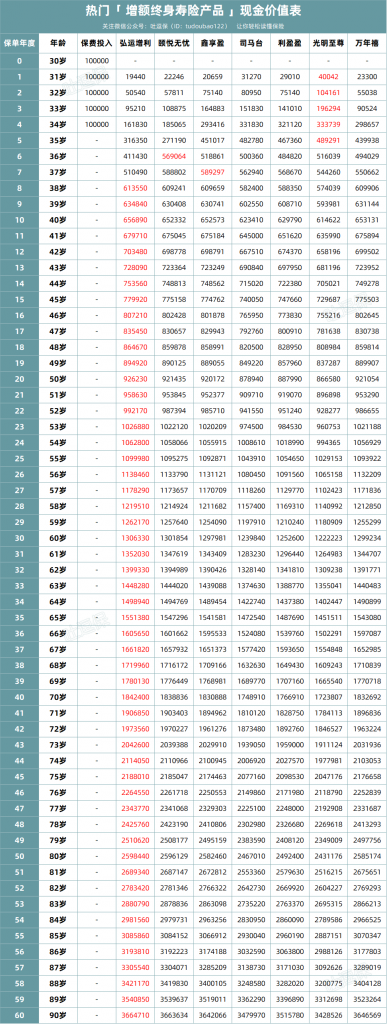Click the red value 613550

(134, 187)
